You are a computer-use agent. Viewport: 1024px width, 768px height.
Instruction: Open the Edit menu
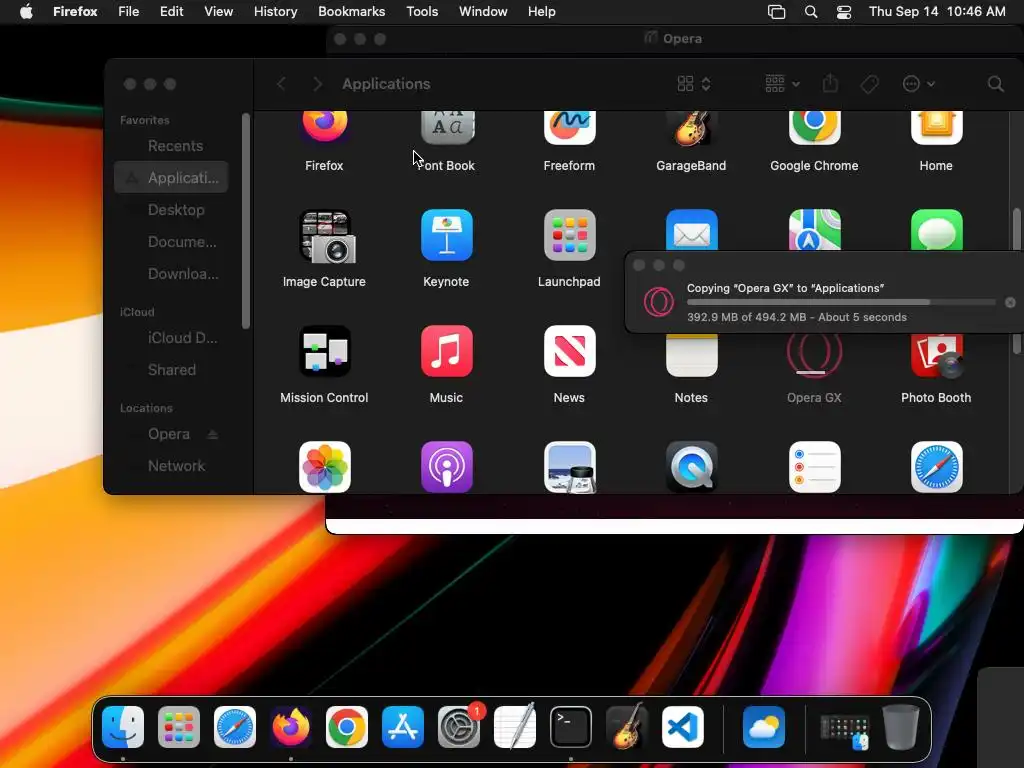171,12
